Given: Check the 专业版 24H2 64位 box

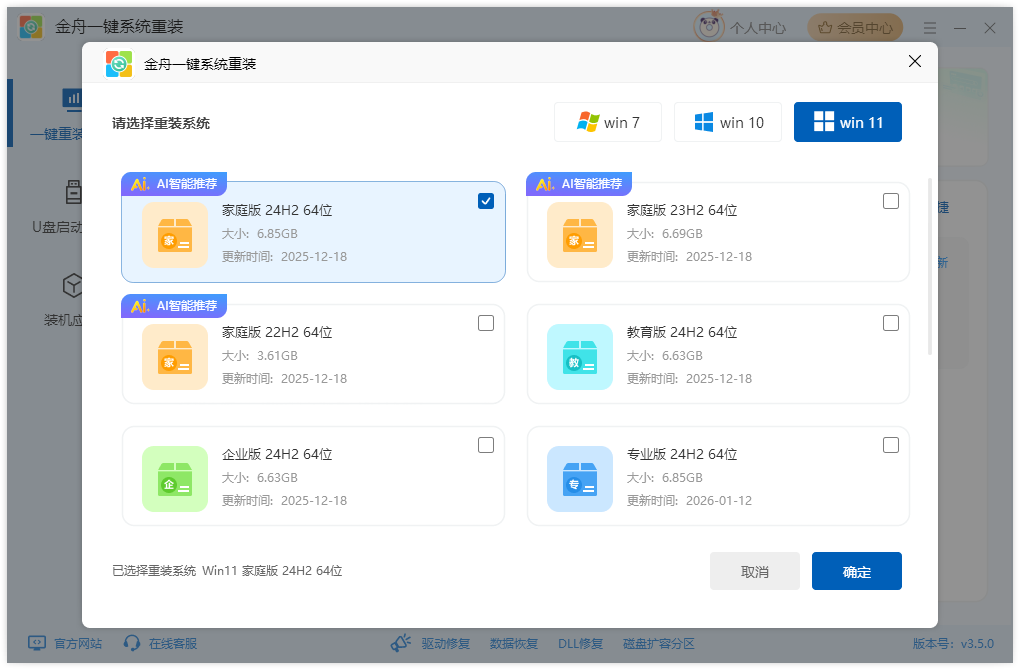Looking at the screenshot, I should [x=891, y=444].
